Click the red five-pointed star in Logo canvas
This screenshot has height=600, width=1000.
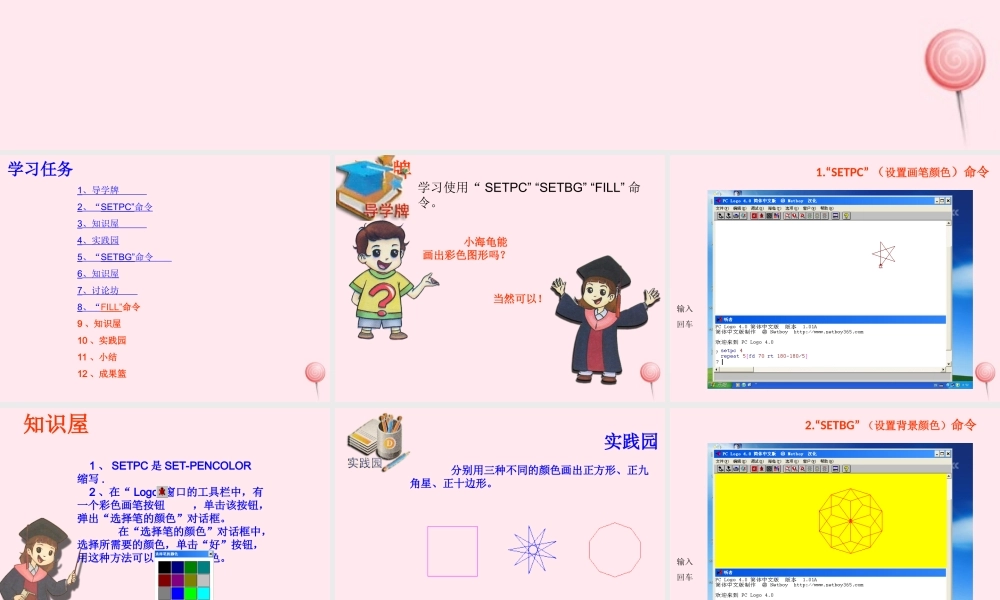tap(884, 254)
